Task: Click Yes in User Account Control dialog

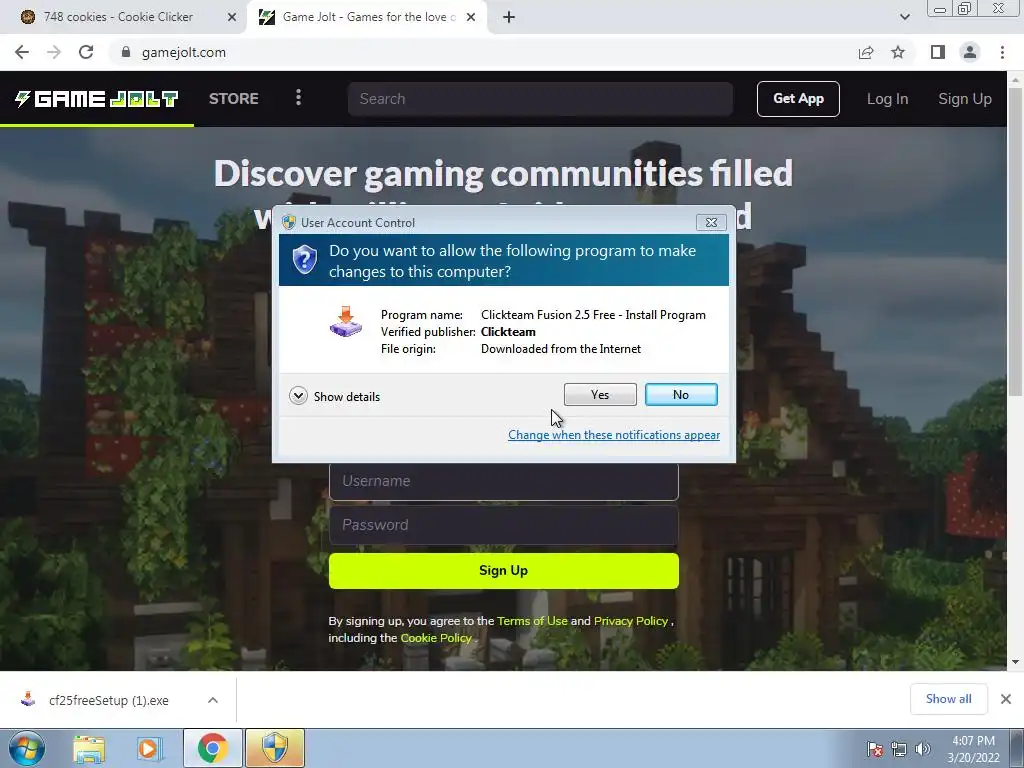Action: [x=600, y=394]
